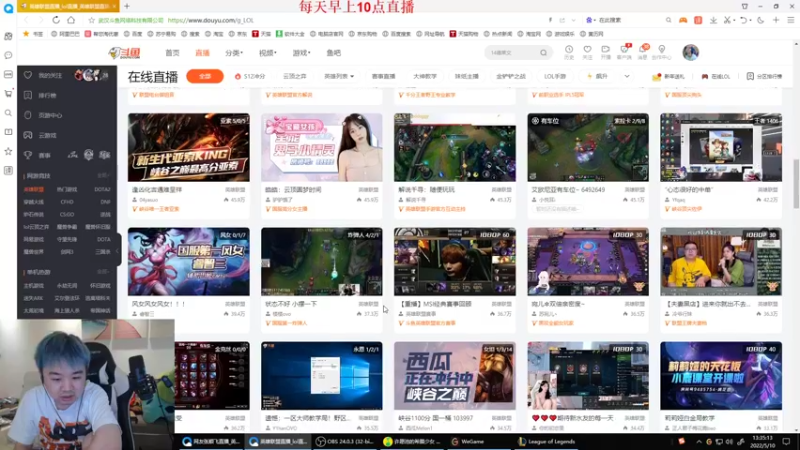This screenshot has height=450, width=800.
Task: Open the 历史 clock icon
Action: click(x=569, y=52)
